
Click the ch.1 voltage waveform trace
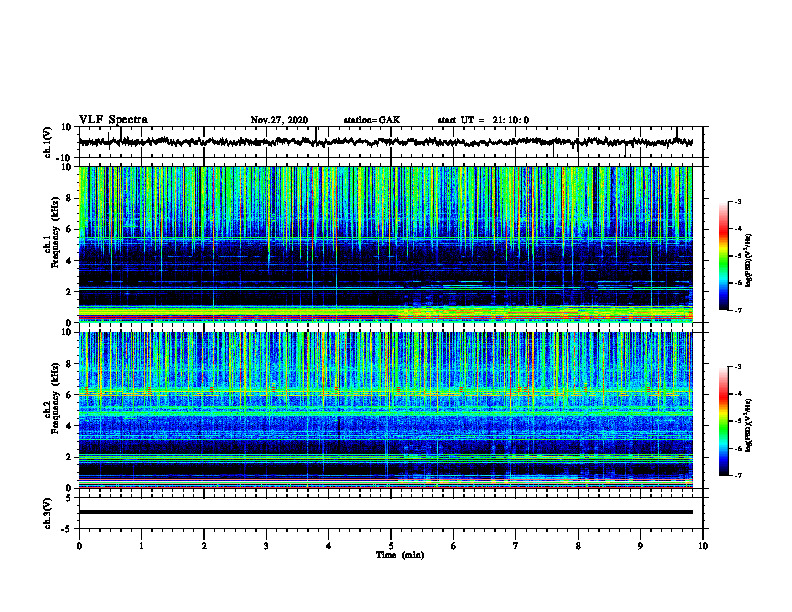[385, 142]
